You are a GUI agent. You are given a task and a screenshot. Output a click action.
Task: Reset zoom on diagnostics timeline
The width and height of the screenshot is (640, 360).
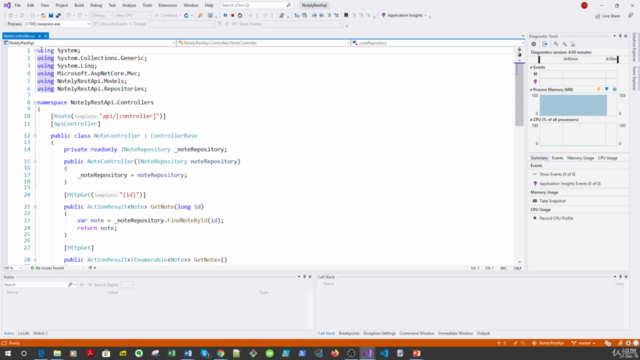(573, 44)
